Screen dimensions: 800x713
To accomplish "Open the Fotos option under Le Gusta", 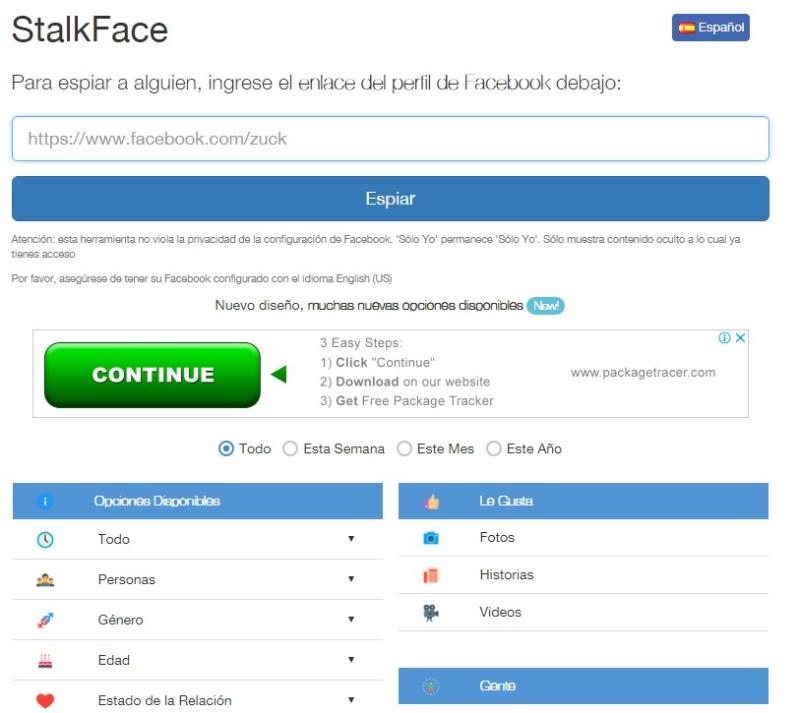I will click(x=497, y=538).
